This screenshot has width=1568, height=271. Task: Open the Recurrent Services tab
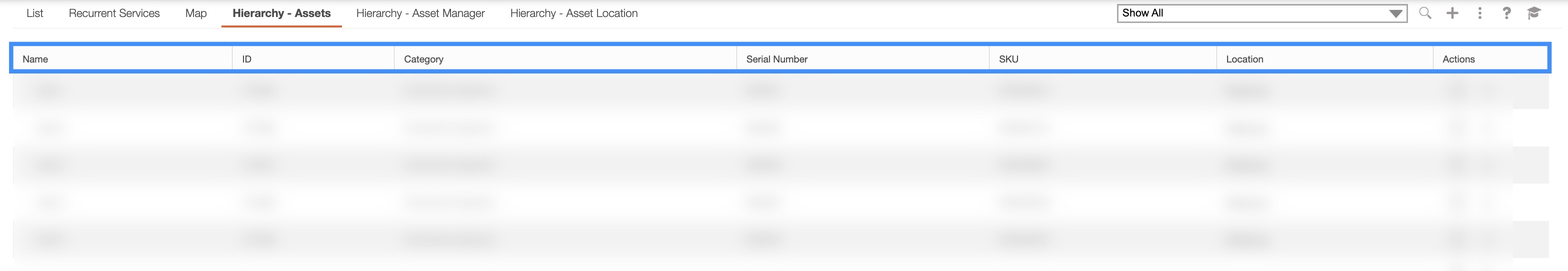114,13
